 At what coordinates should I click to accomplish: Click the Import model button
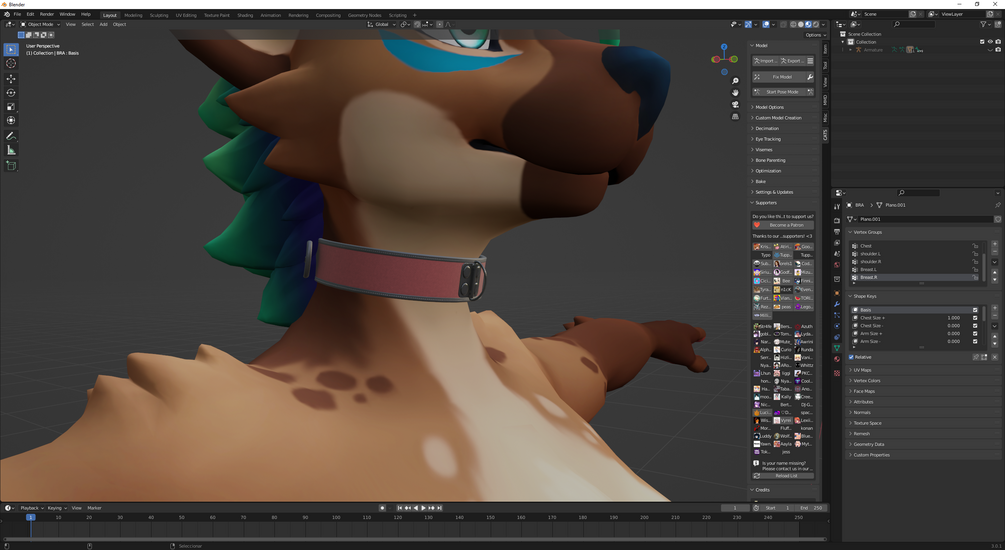765,61
